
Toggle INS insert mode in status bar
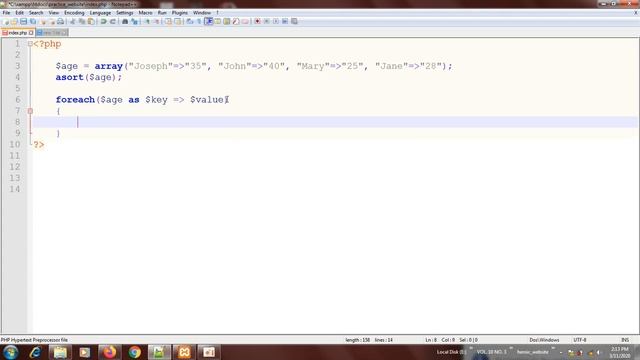click(625, 340)
